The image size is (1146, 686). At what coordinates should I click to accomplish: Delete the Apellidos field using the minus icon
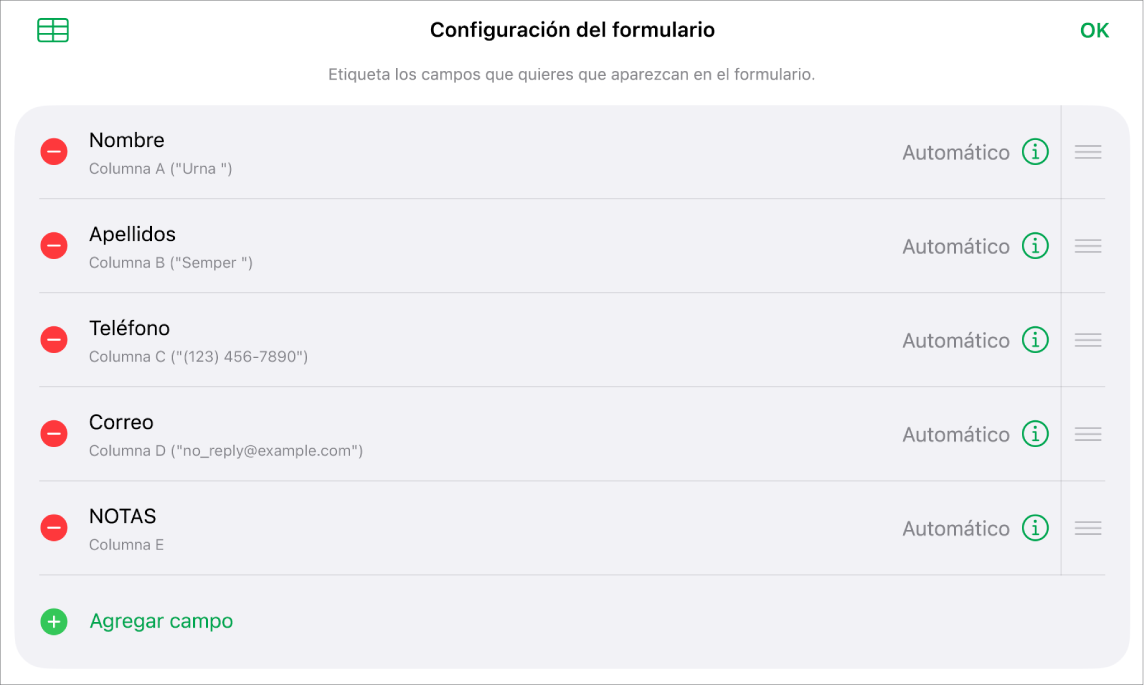point(53,245)
